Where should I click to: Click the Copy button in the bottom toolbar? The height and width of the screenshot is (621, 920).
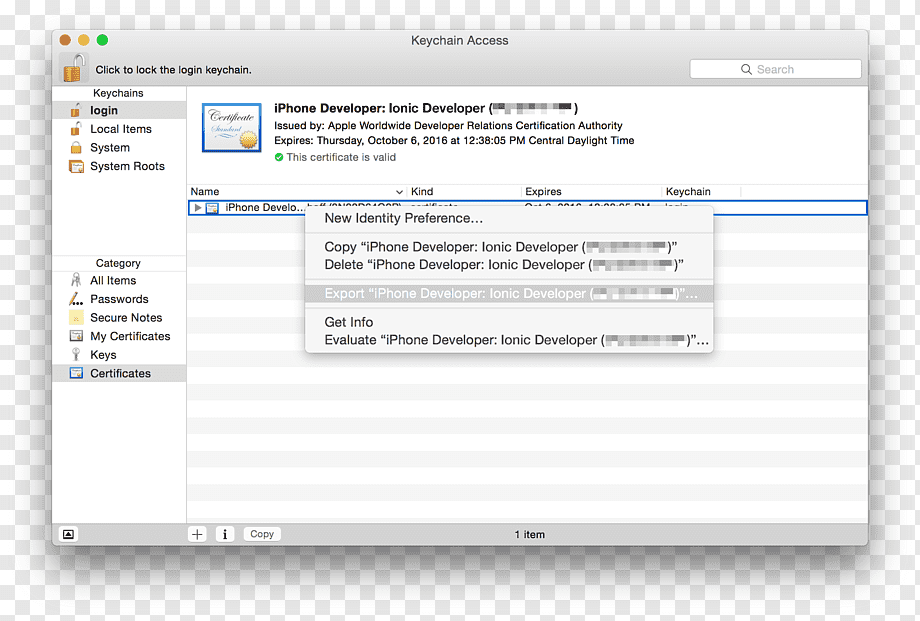(262, 534)
